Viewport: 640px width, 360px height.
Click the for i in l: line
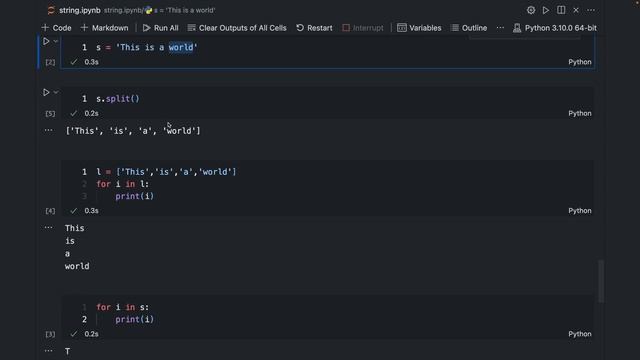coord(123,184)
